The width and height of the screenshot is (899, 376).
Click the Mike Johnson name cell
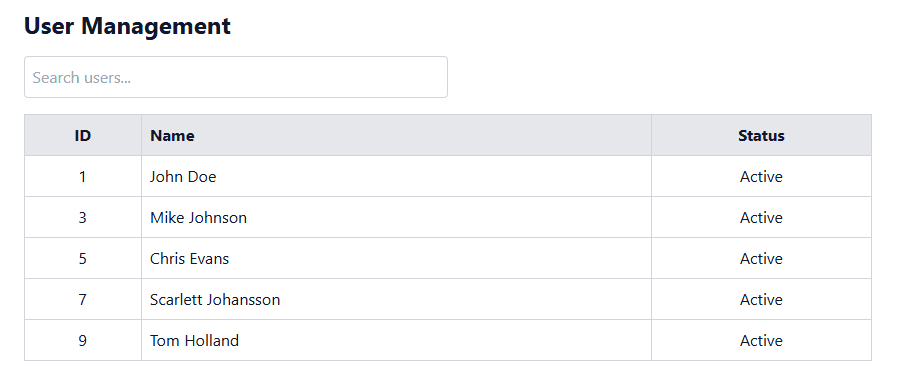coord(396,217)
